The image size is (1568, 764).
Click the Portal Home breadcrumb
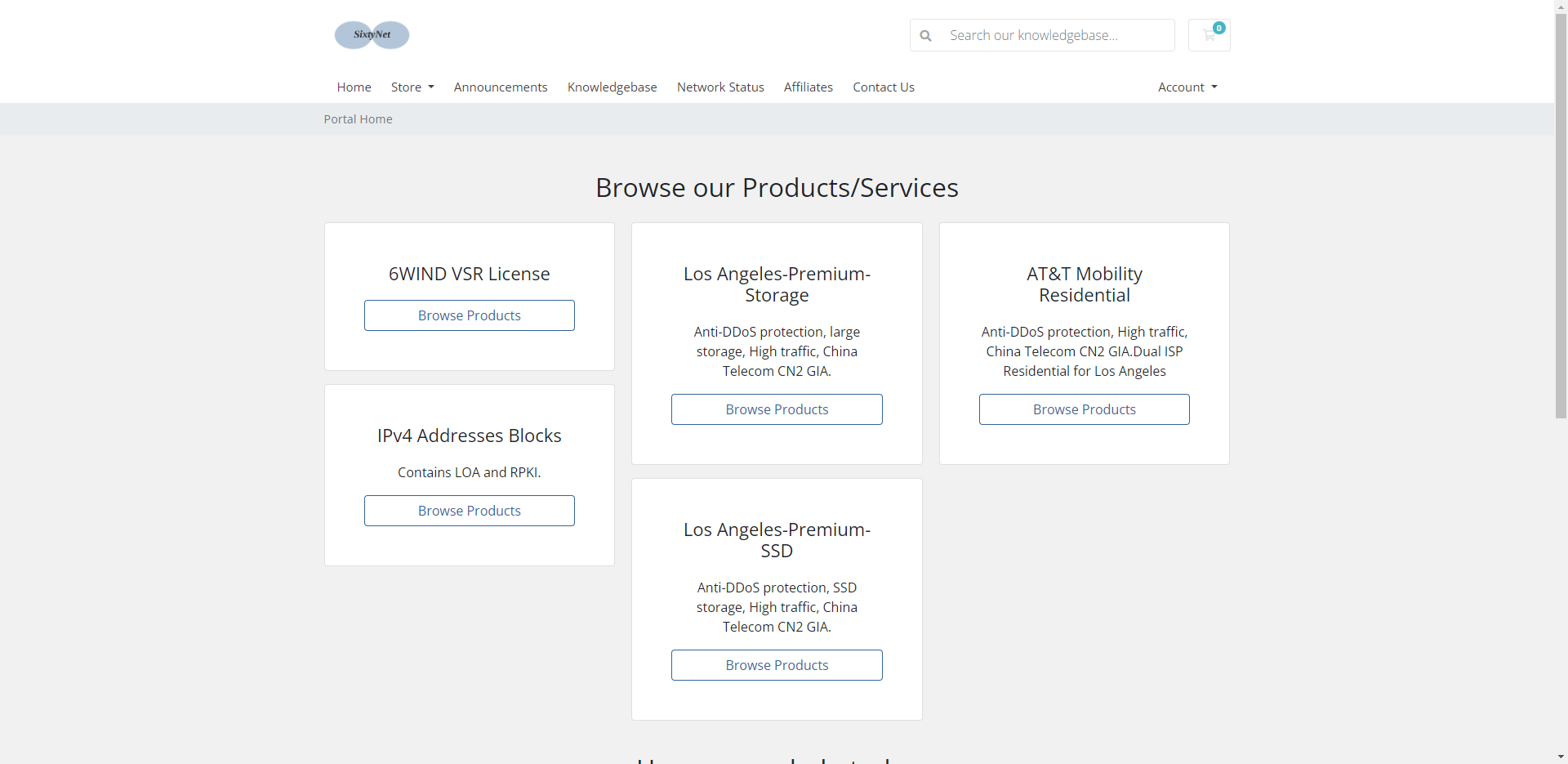click(x=358, y=118)
